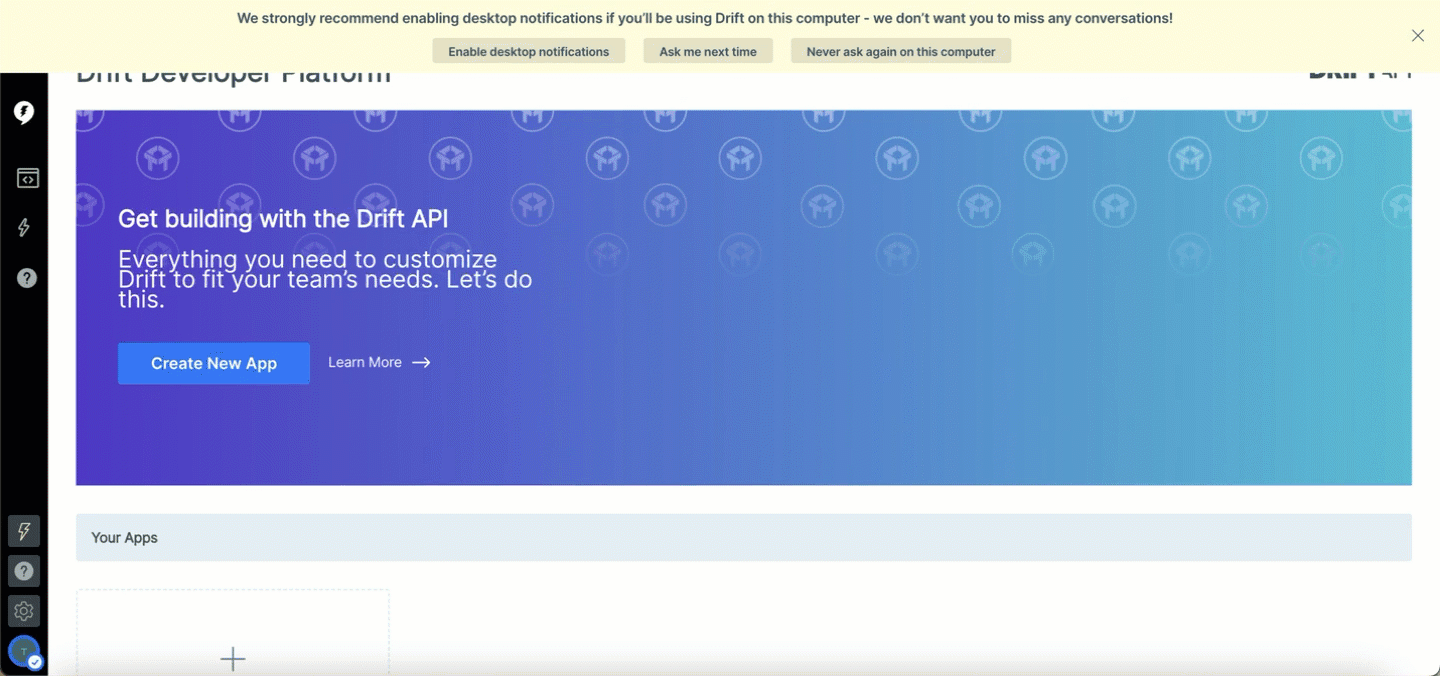1440x676 pixels.
Task: Choose Ask me next time
Action: pos(708,50)
